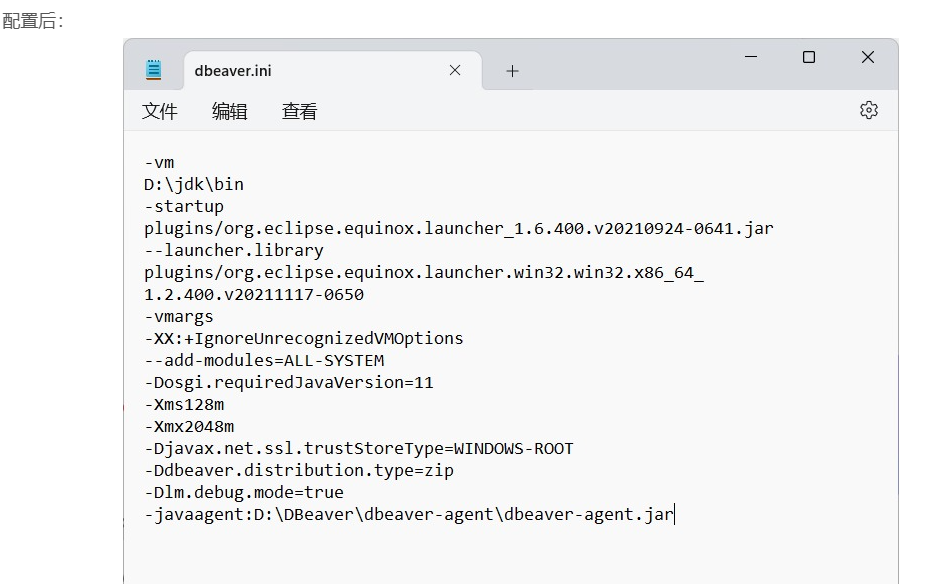Open the 编辑 menu
The image size is (948, 584).
tap(229, 111)
